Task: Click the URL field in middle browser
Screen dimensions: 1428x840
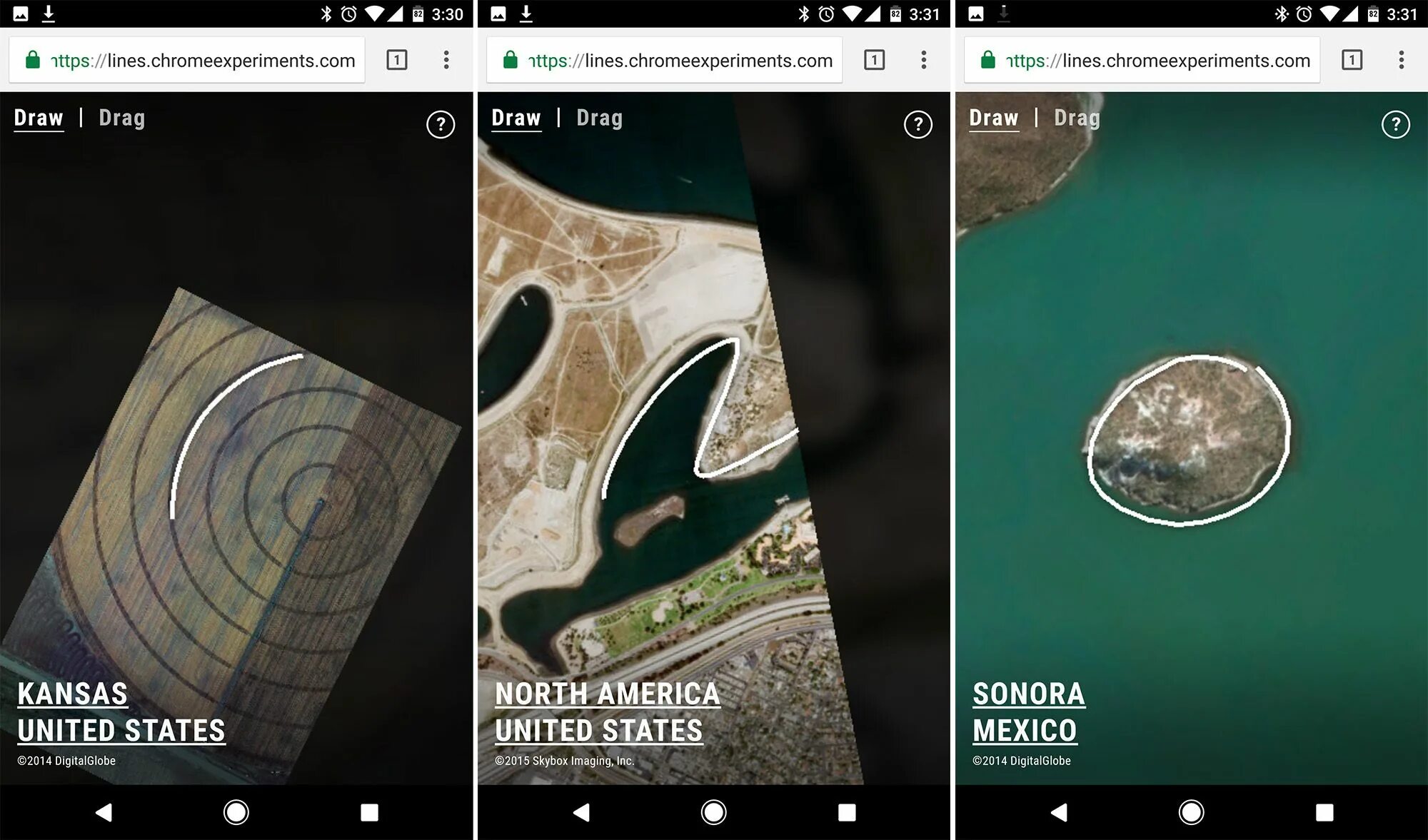Action: 678,61
